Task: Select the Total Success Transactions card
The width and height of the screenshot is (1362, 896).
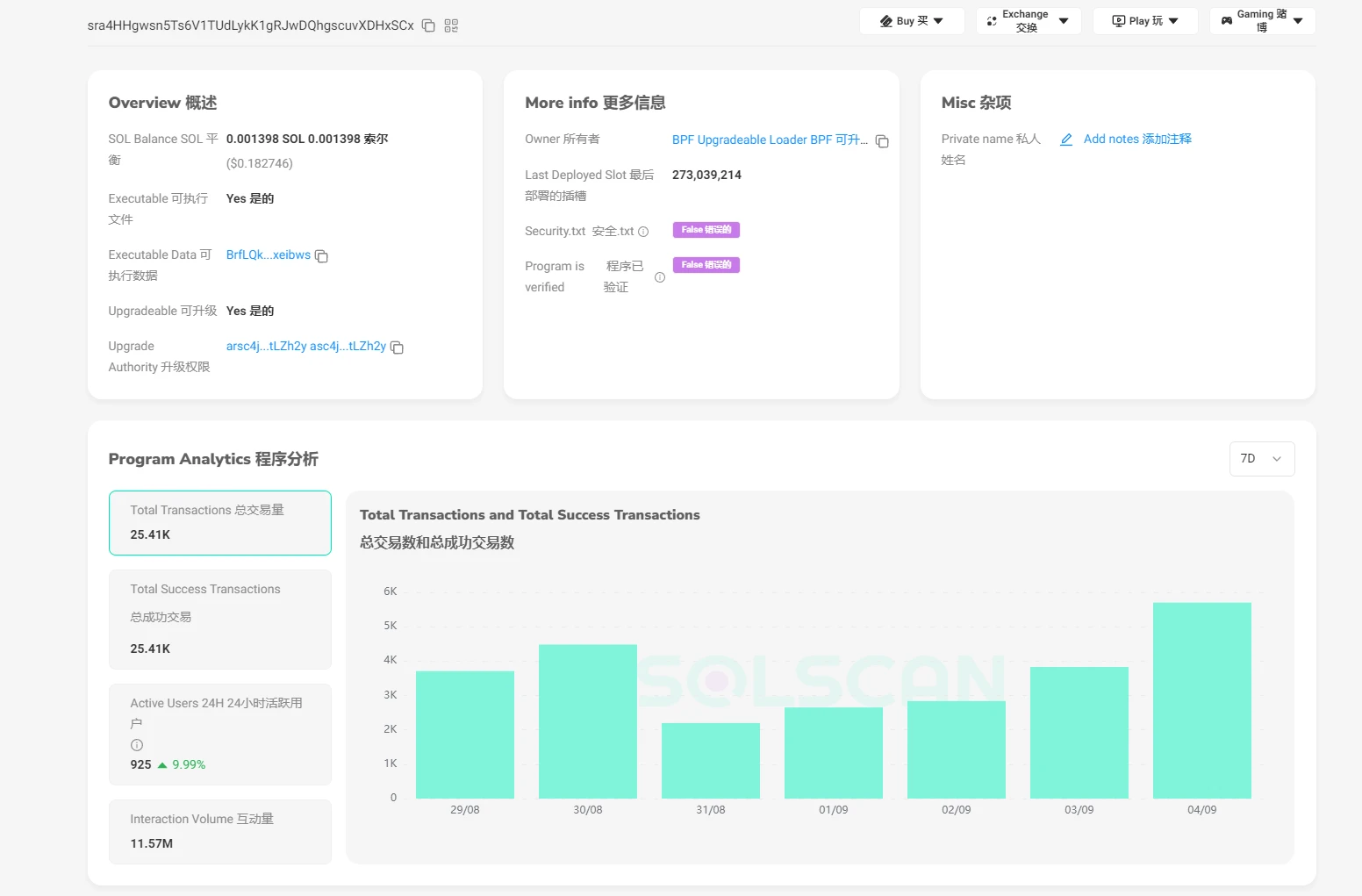Action: (x=219, y=620)
